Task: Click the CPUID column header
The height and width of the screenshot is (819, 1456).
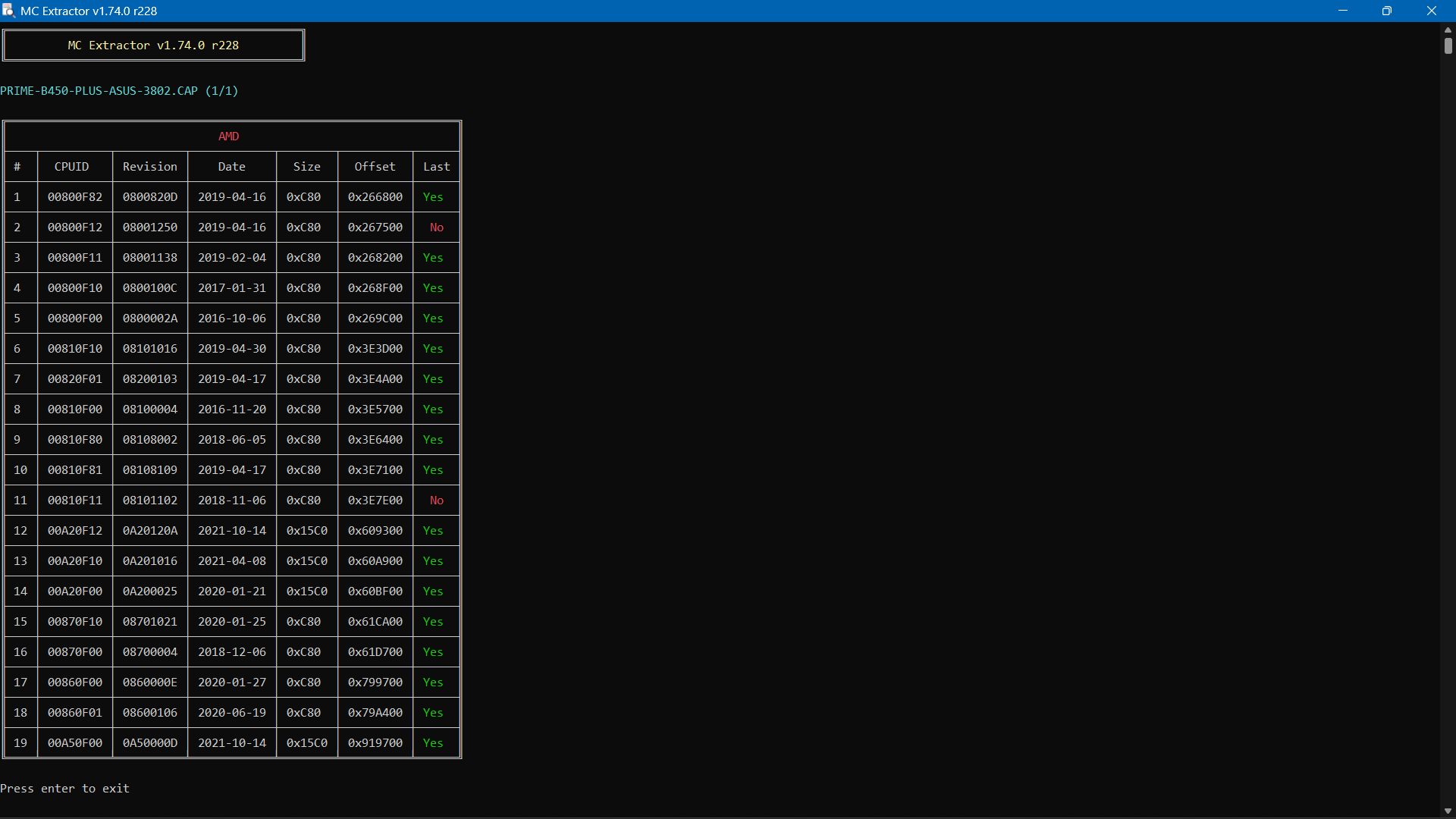Action: (x=71, y=166)
